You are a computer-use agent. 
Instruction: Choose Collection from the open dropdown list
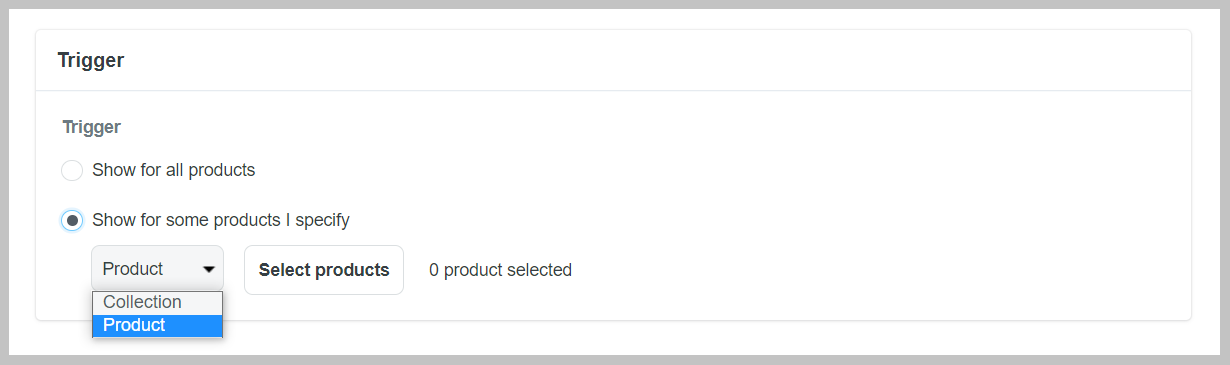[x=157, y=303]
